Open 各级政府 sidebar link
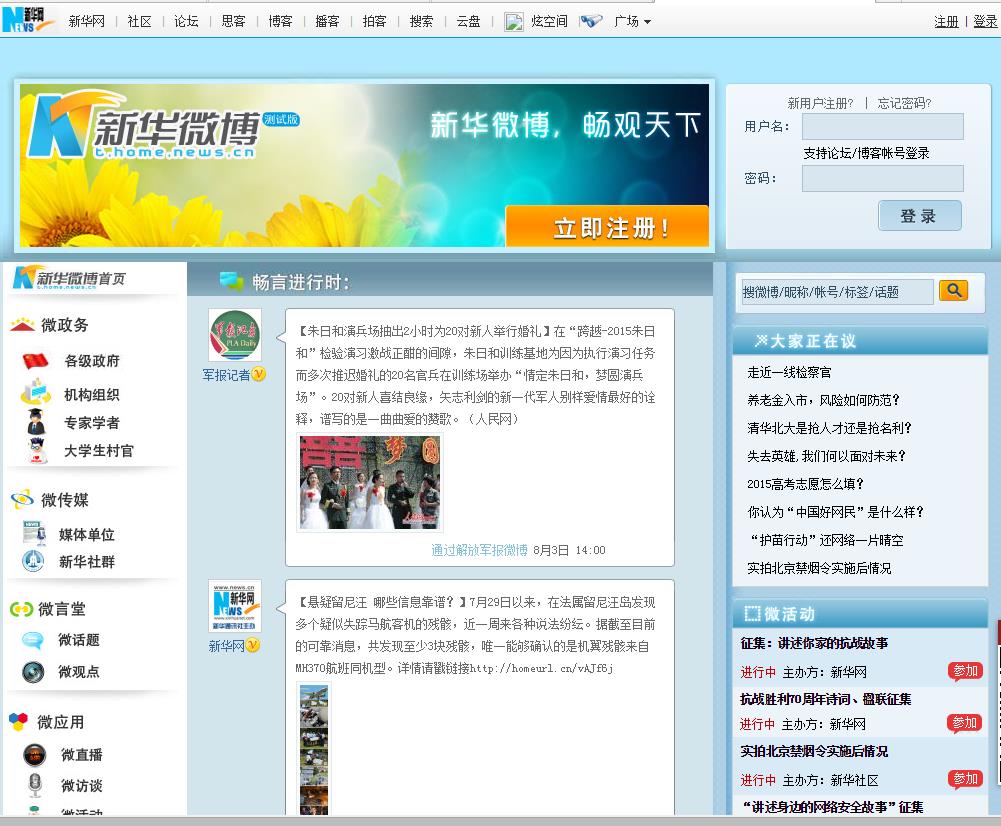 [92, 361]
